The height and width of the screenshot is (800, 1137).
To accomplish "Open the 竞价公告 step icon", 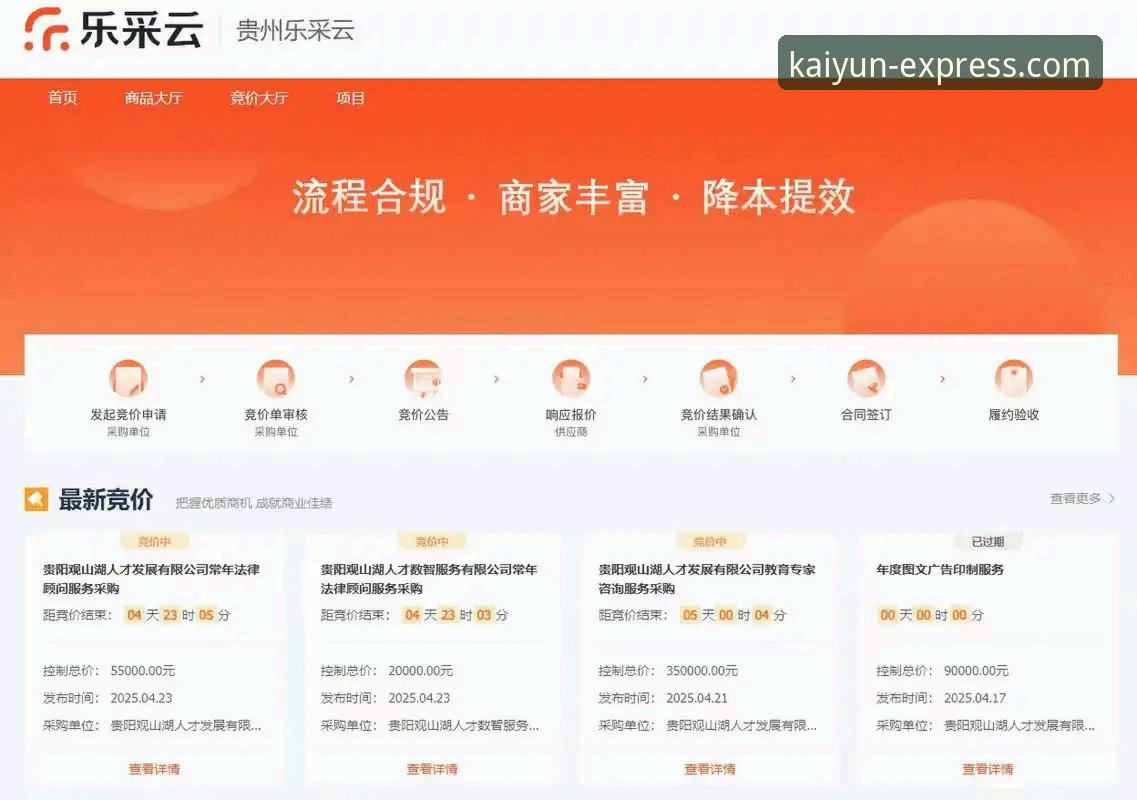I will click(x=423, y=380).
